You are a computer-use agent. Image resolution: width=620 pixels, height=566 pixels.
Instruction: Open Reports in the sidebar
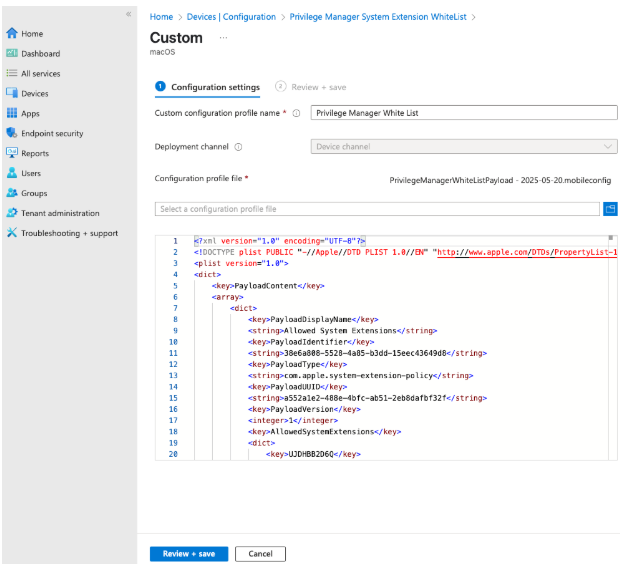(x=35, y=153)
